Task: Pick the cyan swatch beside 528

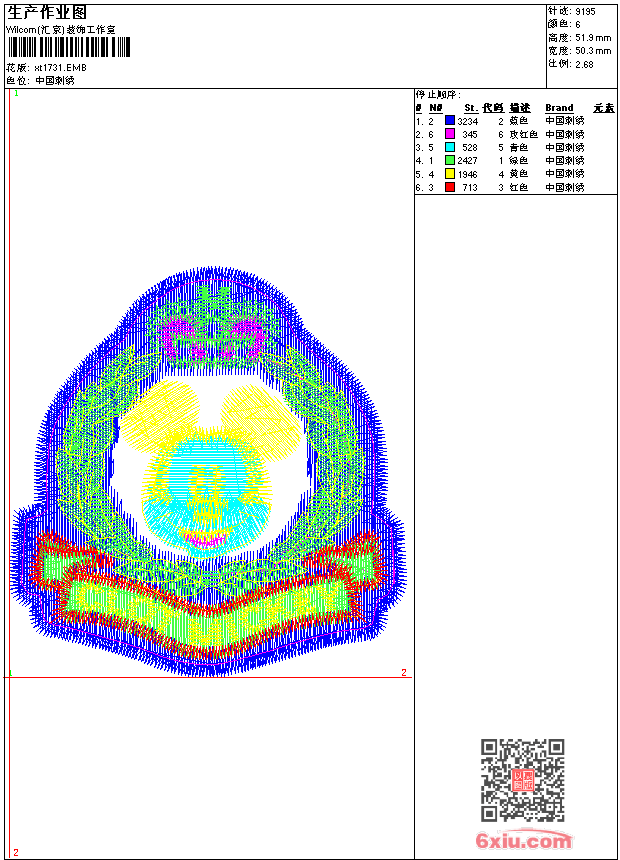Action: 450,147
